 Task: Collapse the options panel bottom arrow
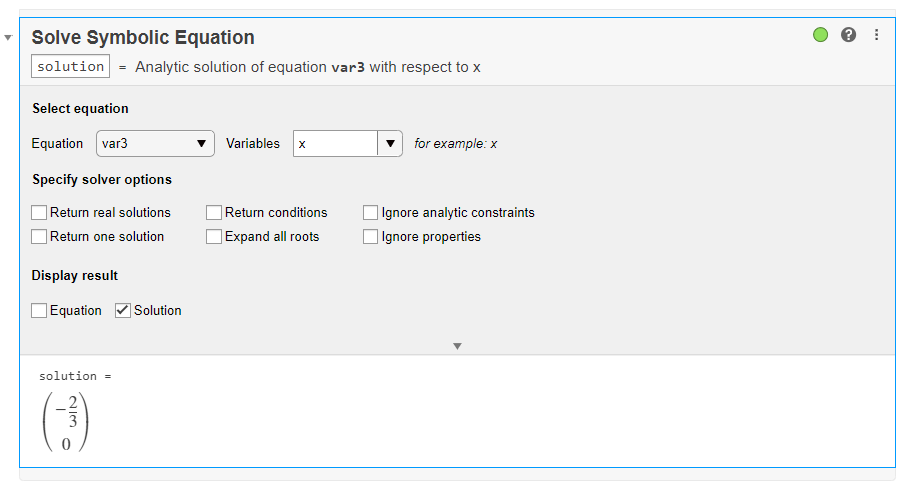point(457,346)
